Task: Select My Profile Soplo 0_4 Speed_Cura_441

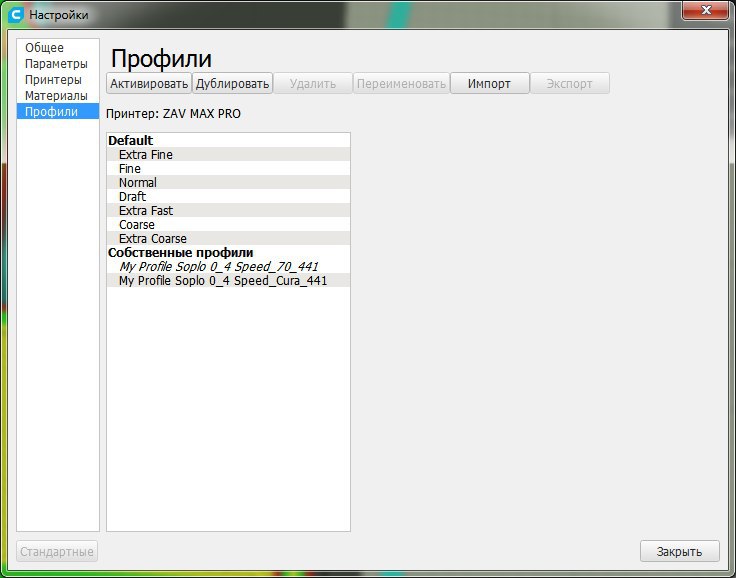Action: click(228, 281)
